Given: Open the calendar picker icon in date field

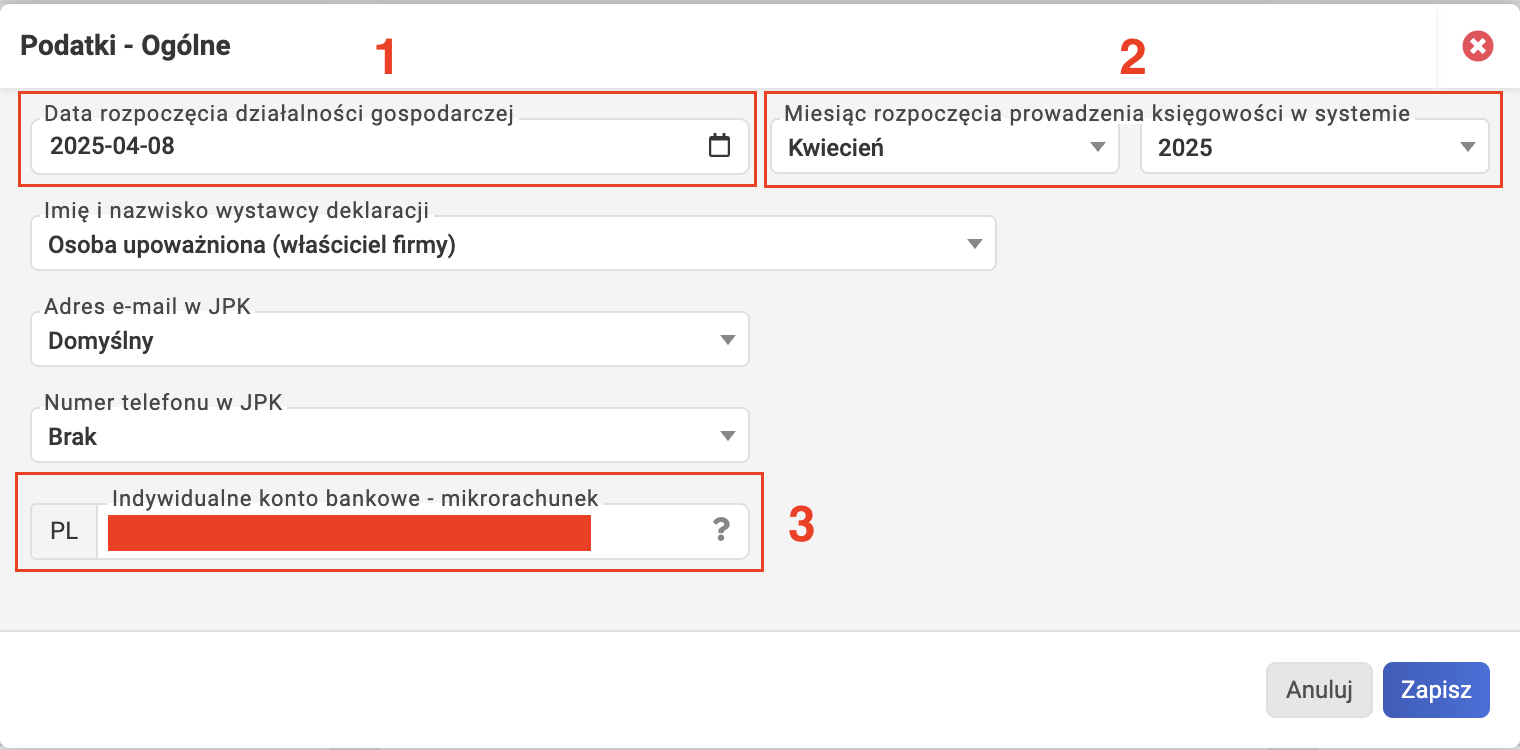Looking at the screenshot, I should [718, 146].
